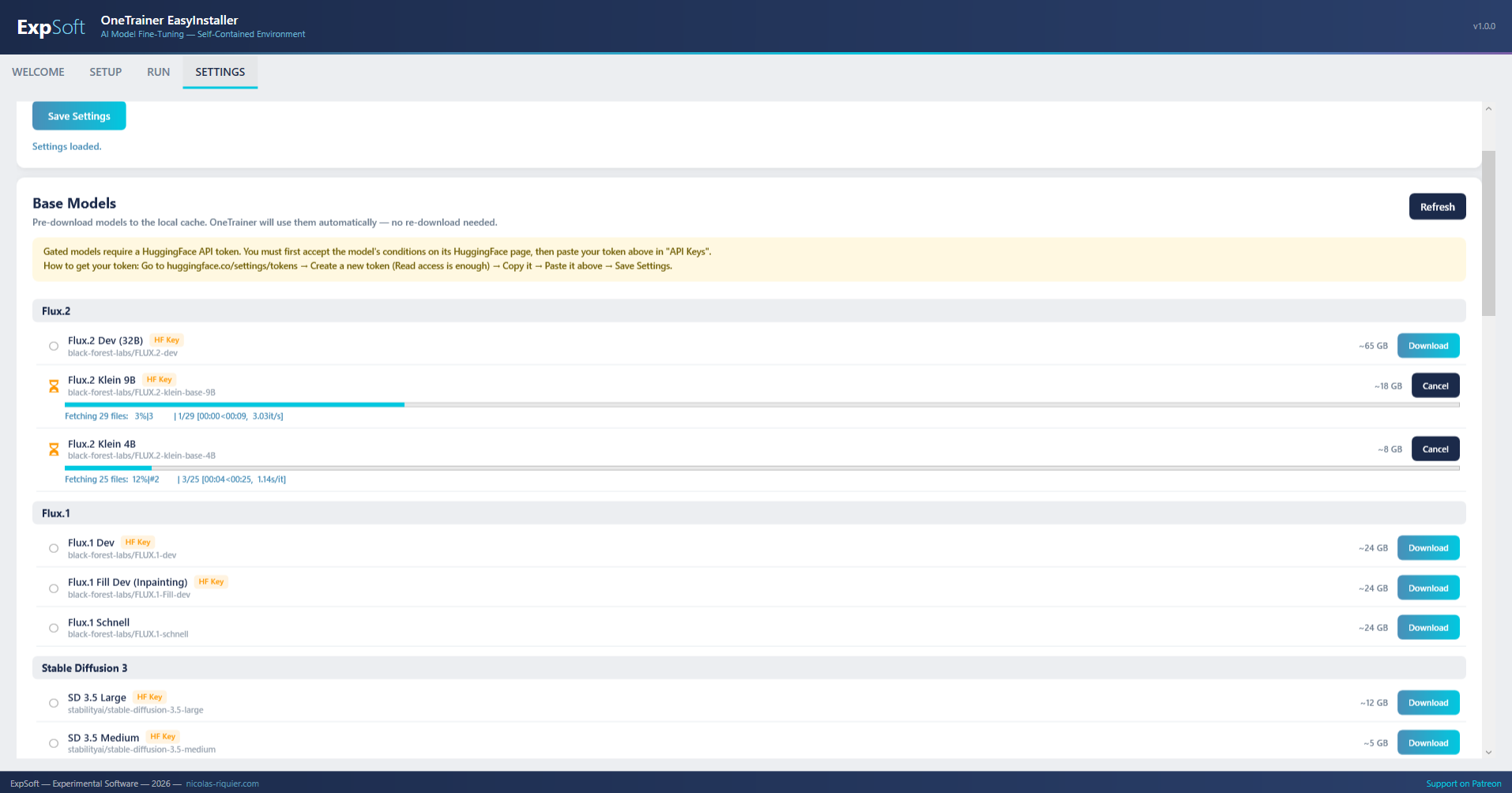The height and width of the screenshot is (793, 1512).
Task: Click the OneTrainer EasyInstaller title
Action: [169, 21]
